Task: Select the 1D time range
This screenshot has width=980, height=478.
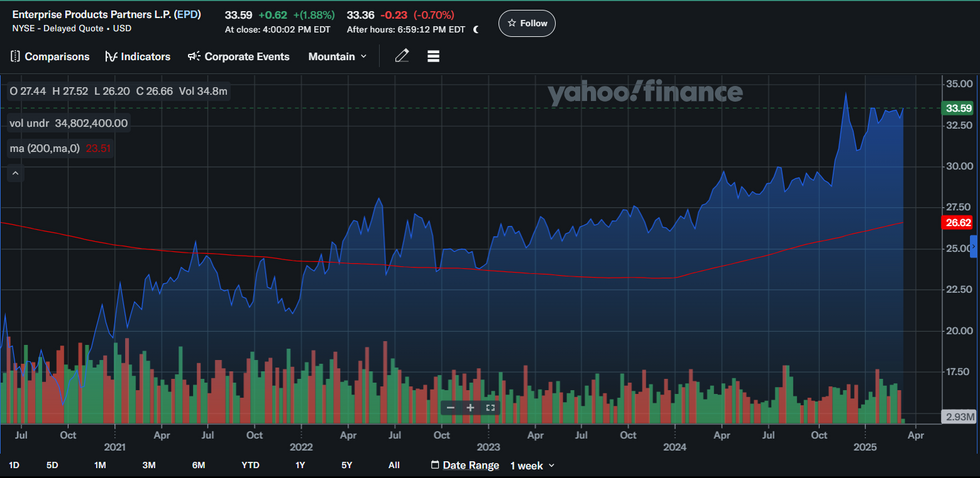Action: coord(14,466)
